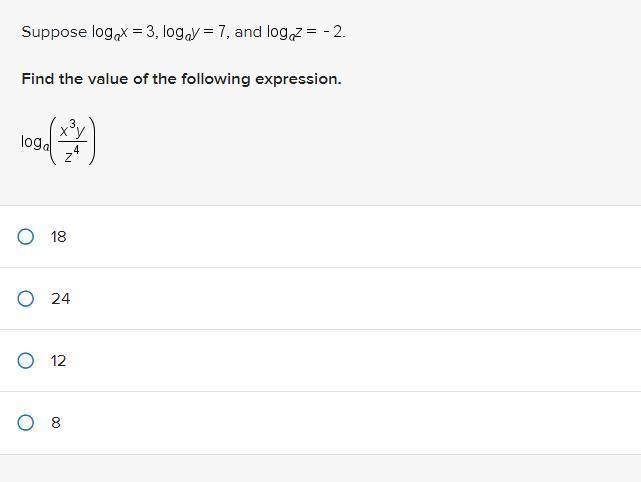Mark the radio button for answer 8
Viewport: 641px width, 482px height.
[26, 423]
